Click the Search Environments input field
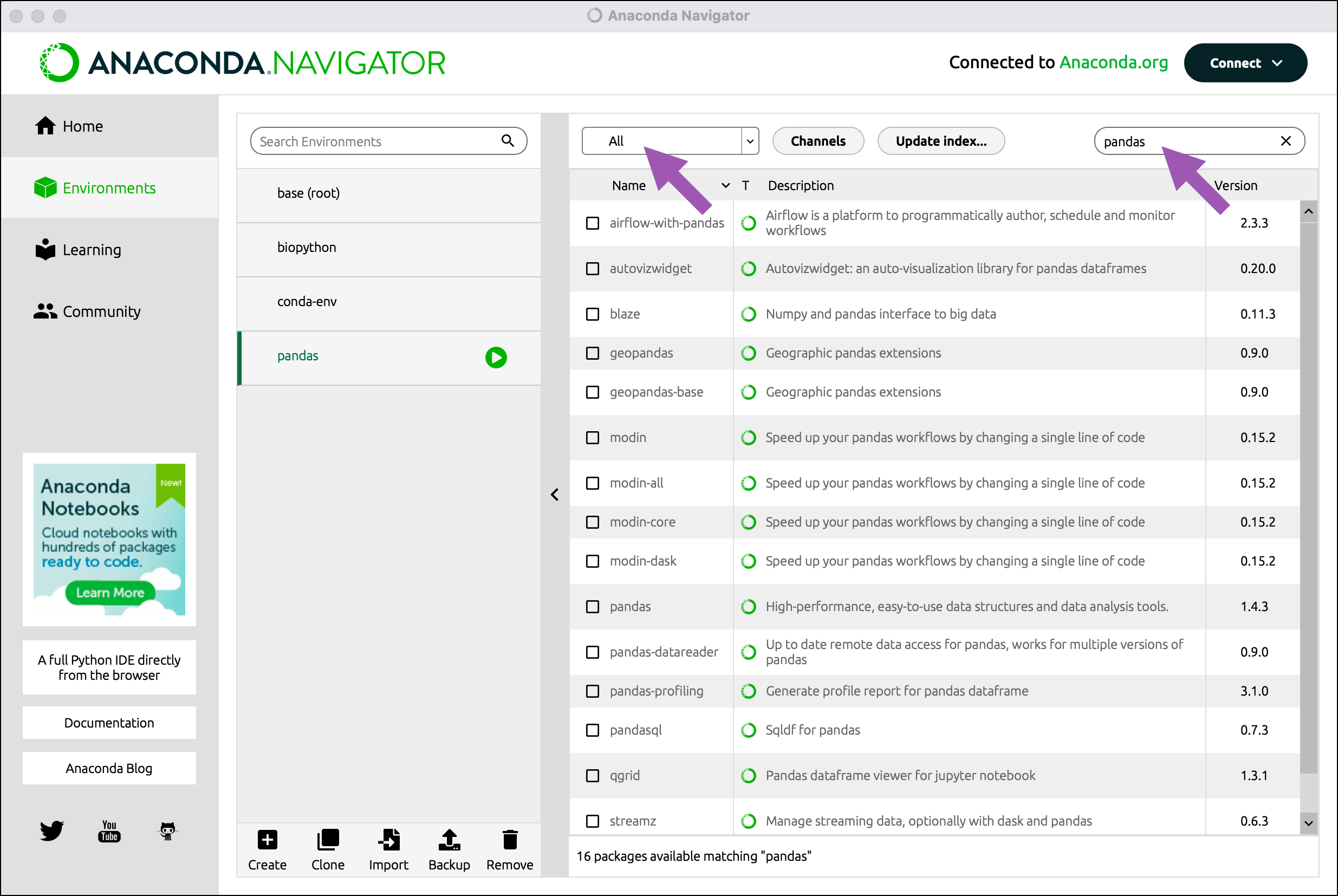 pyautogui.click(x=377, y=141)
